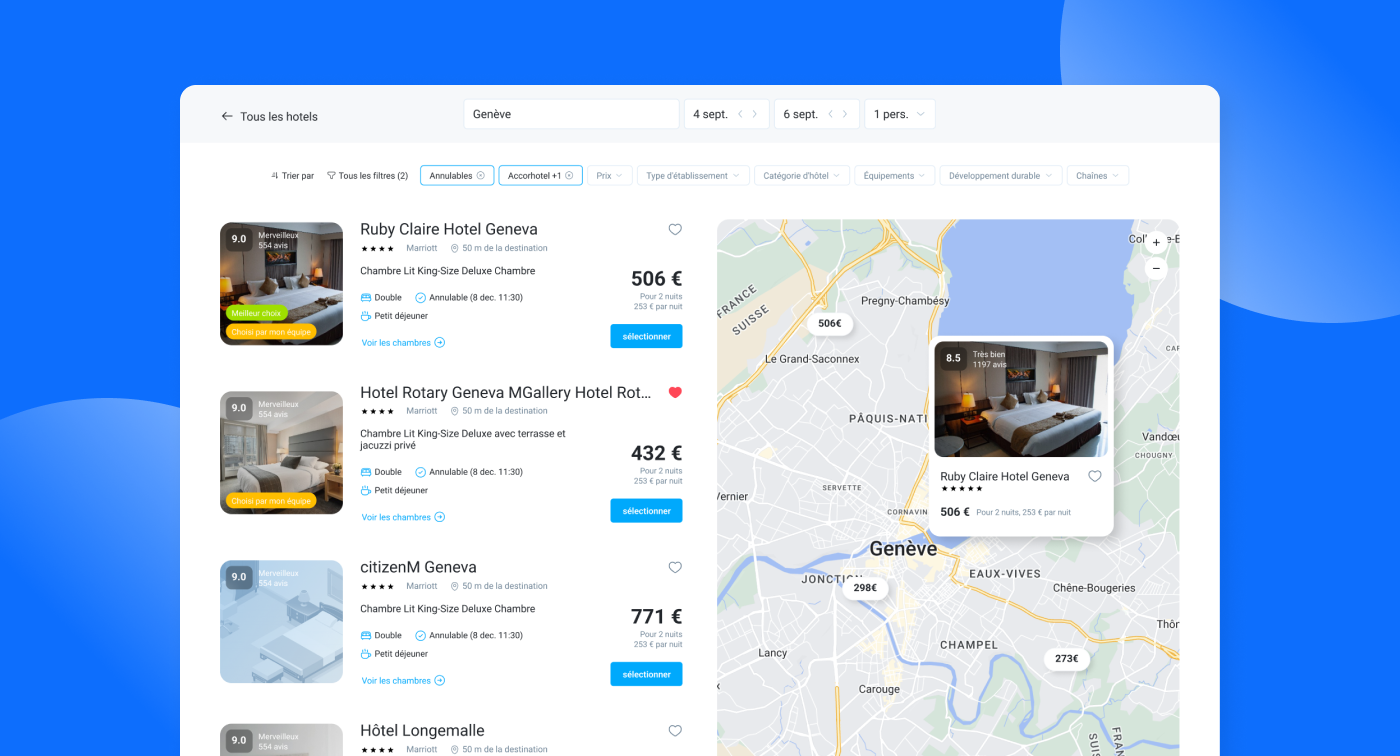Viewport: 1400px width, 756px height.
Task: Click the 298€ map price marker
Action: [x=865, y=588]
